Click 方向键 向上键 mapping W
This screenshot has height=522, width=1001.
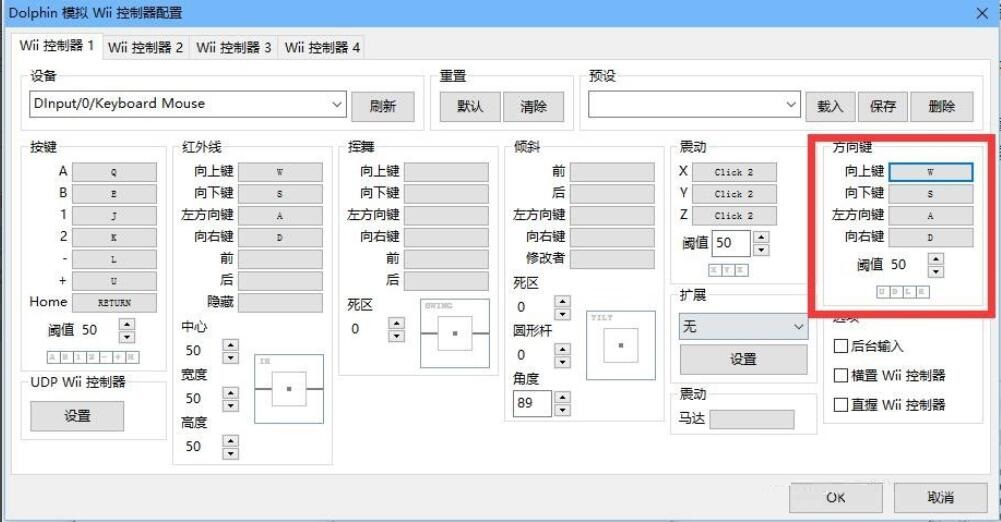pos(931,172)
